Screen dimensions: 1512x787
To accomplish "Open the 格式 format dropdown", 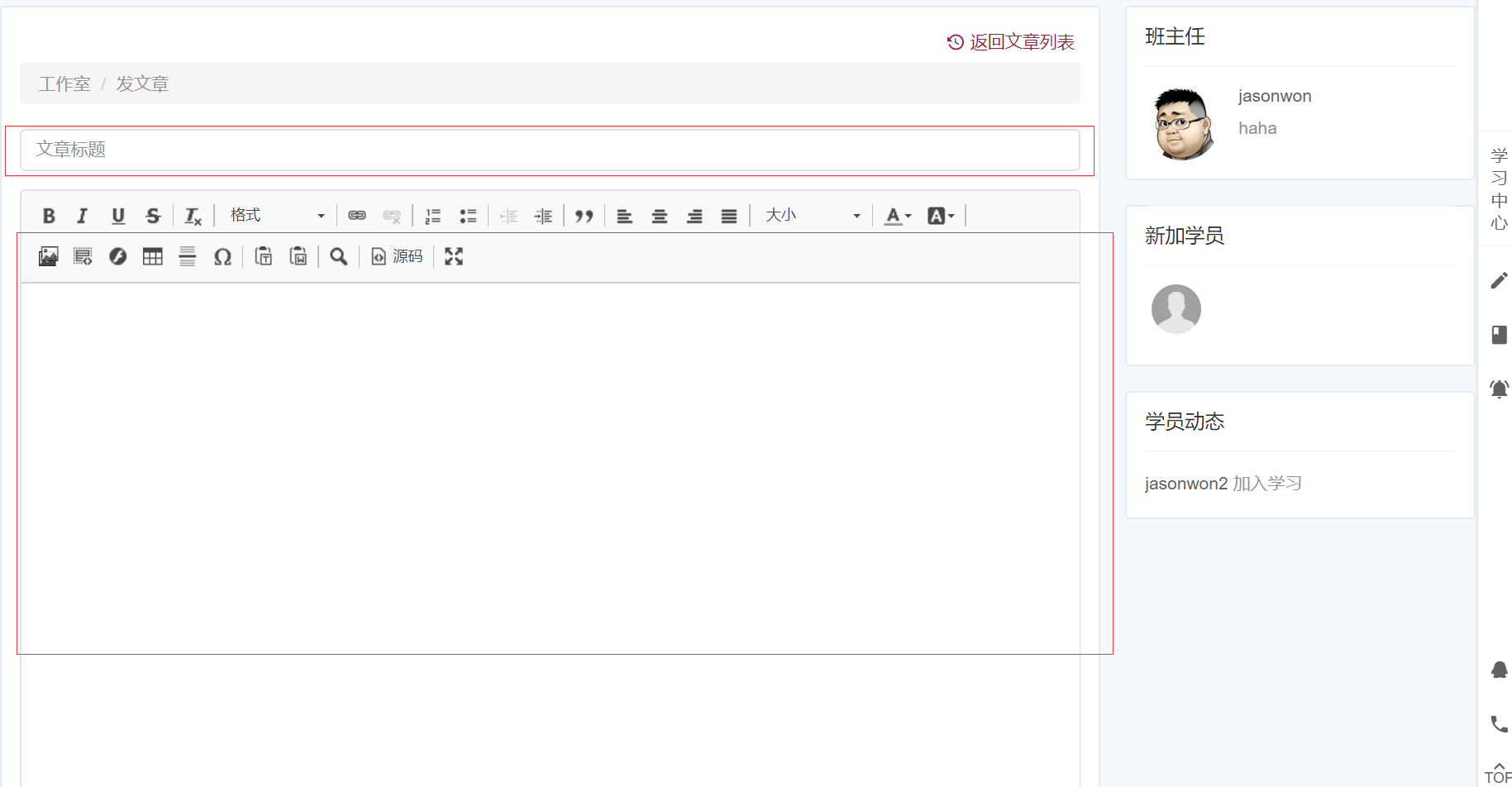I will pyautogui.click(x=277, y=216).
